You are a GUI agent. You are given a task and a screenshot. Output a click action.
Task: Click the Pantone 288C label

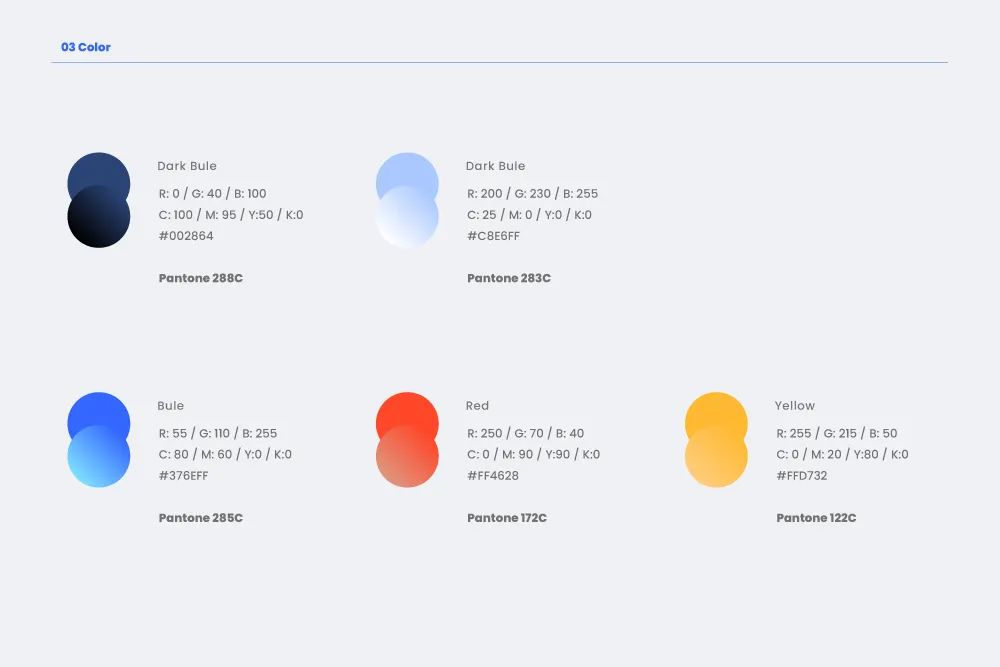[201, 278]
